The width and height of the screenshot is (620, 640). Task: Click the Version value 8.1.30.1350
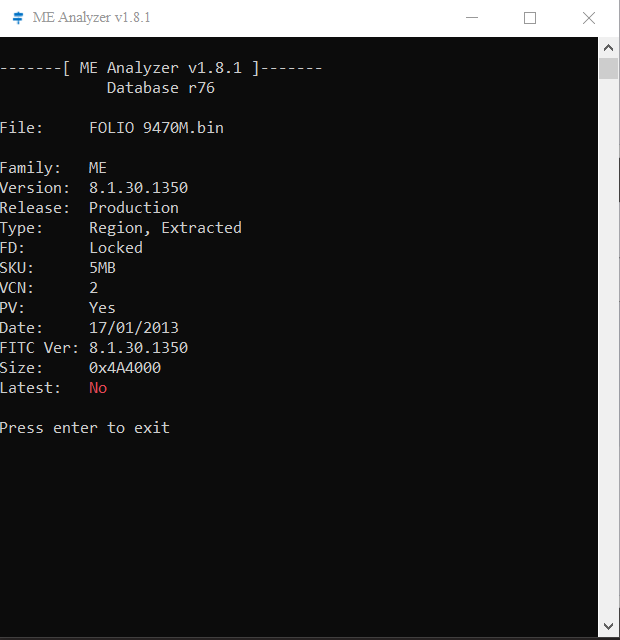138,188
